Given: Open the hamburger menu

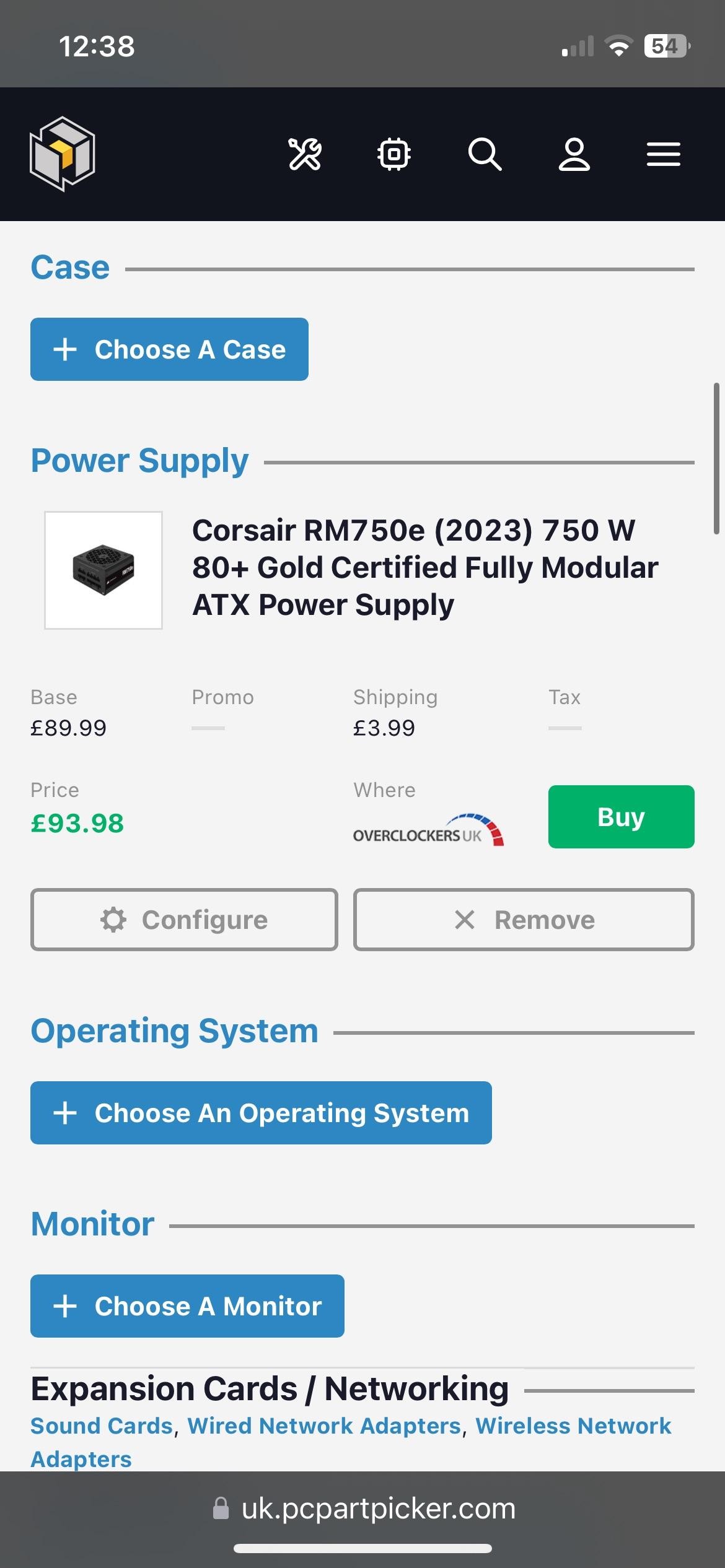Looking at the screenshot, I should click(x=664, y=154).
